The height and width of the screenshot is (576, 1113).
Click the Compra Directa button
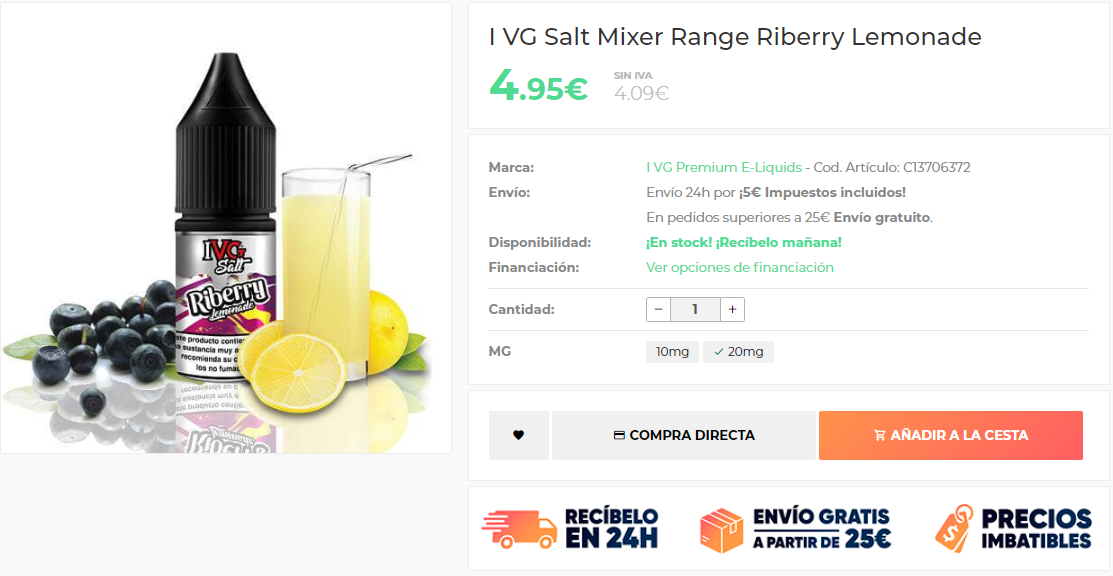coord(684,435)
